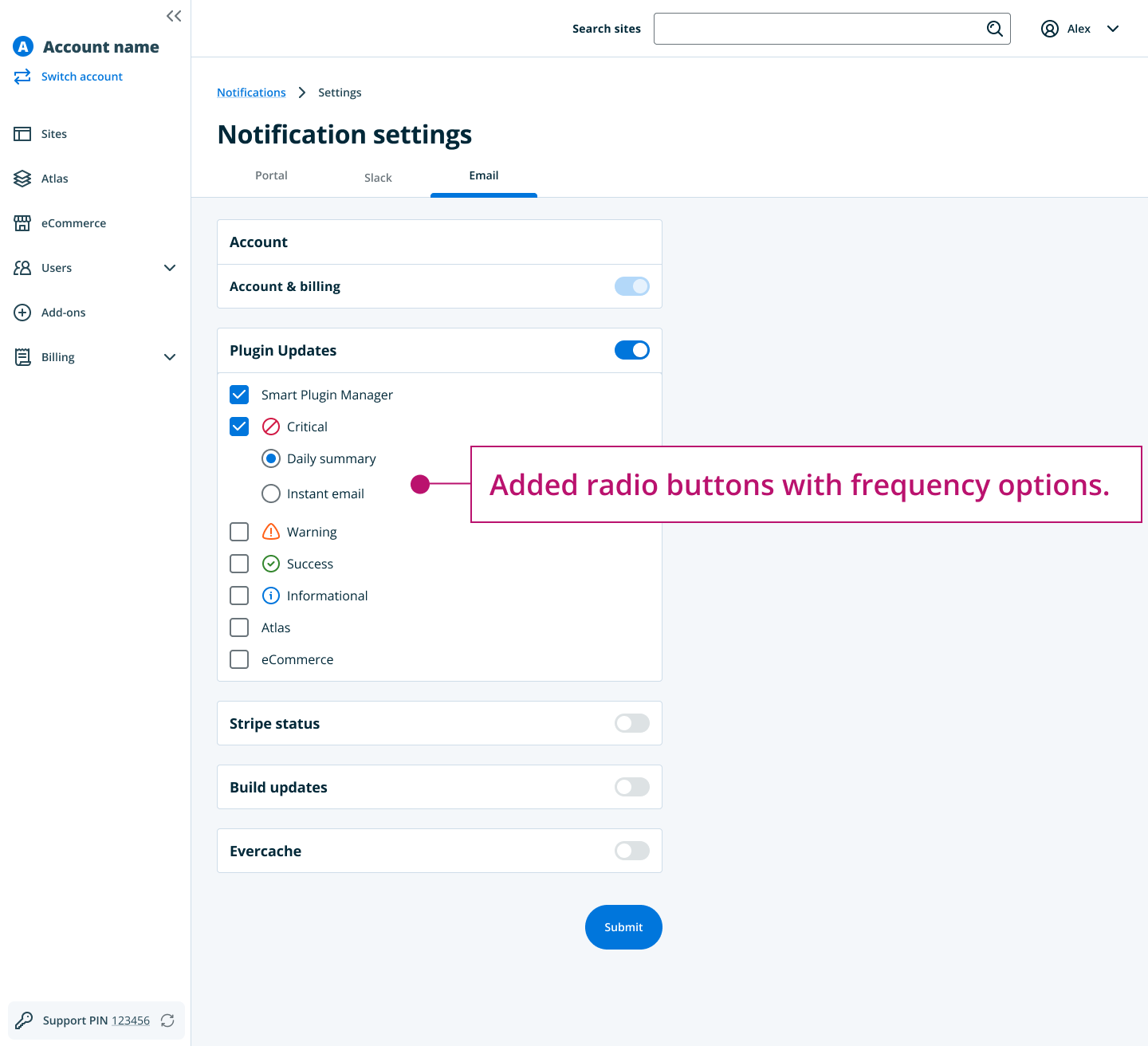Click the Account name heading
The image size is (1148, 1046).
(x=101, y=47)
